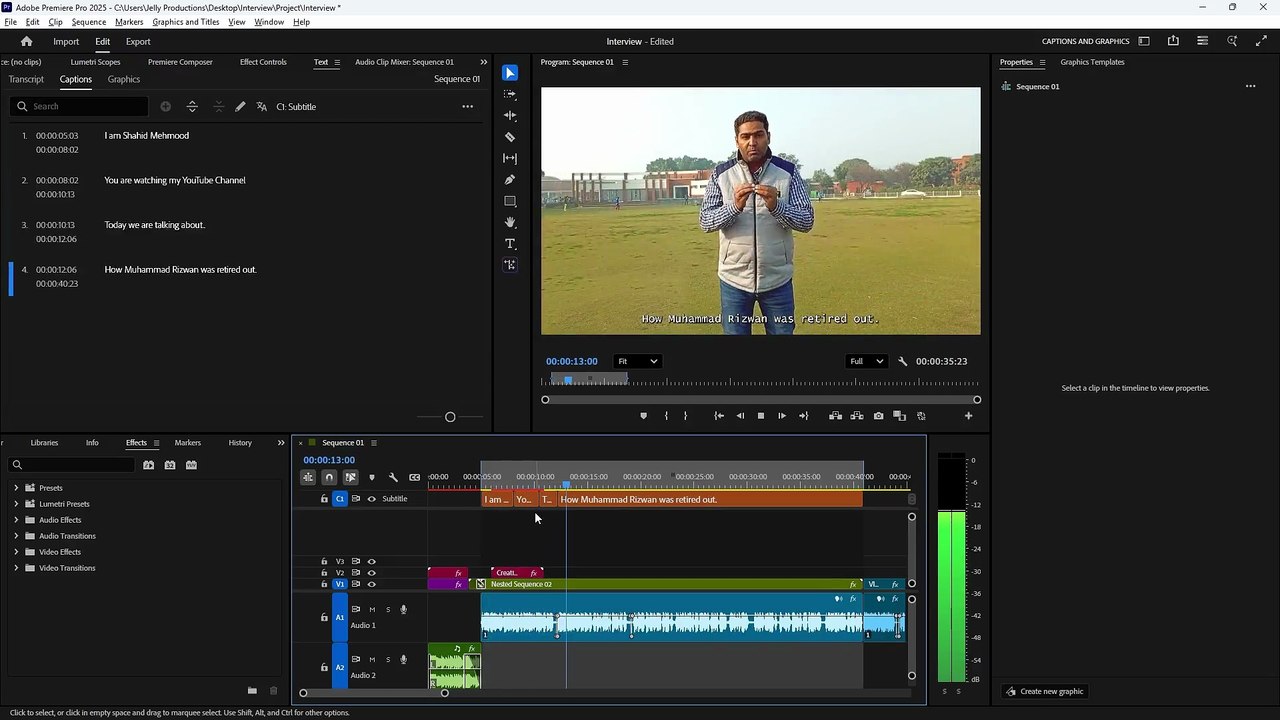Step forward one frame
1280x720 pixels.
[782, 416]
